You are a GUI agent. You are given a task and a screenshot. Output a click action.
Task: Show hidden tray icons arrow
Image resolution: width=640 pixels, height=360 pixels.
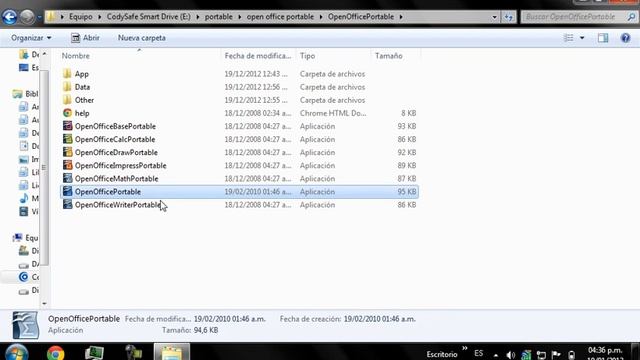click(496, 355)
